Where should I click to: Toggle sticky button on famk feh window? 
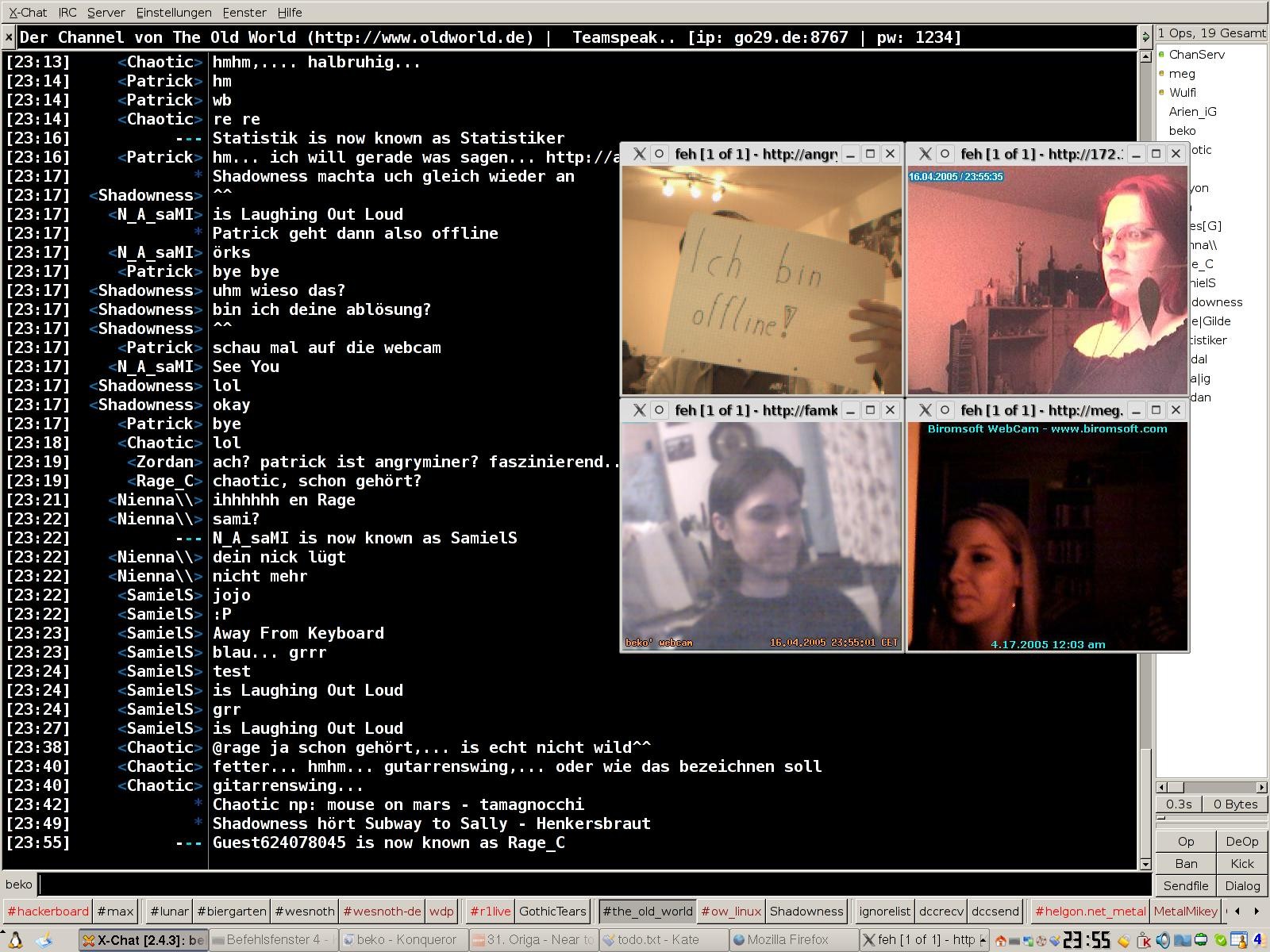[659, 410]
